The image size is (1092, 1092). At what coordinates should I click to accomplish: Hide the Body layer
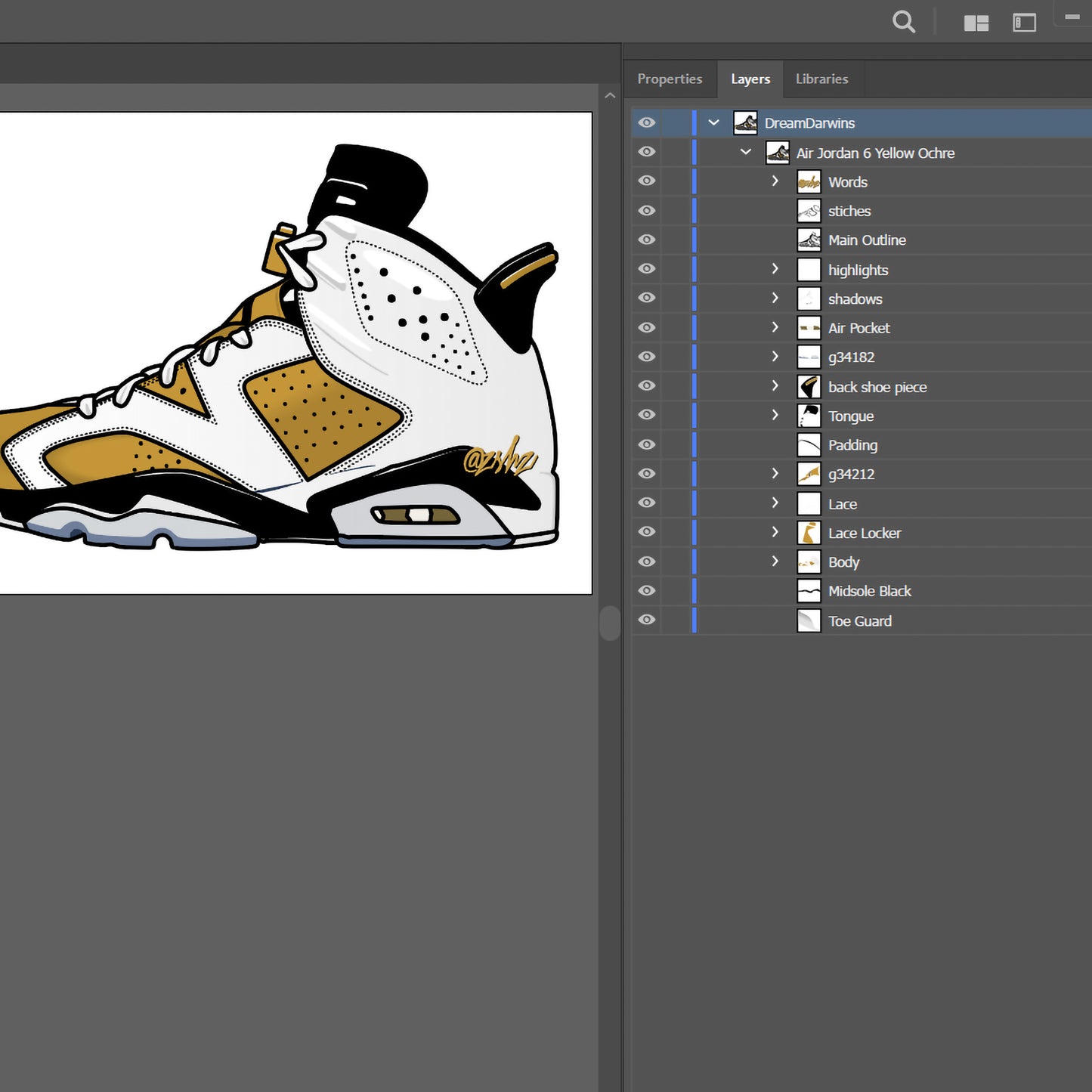coord(647,561)
